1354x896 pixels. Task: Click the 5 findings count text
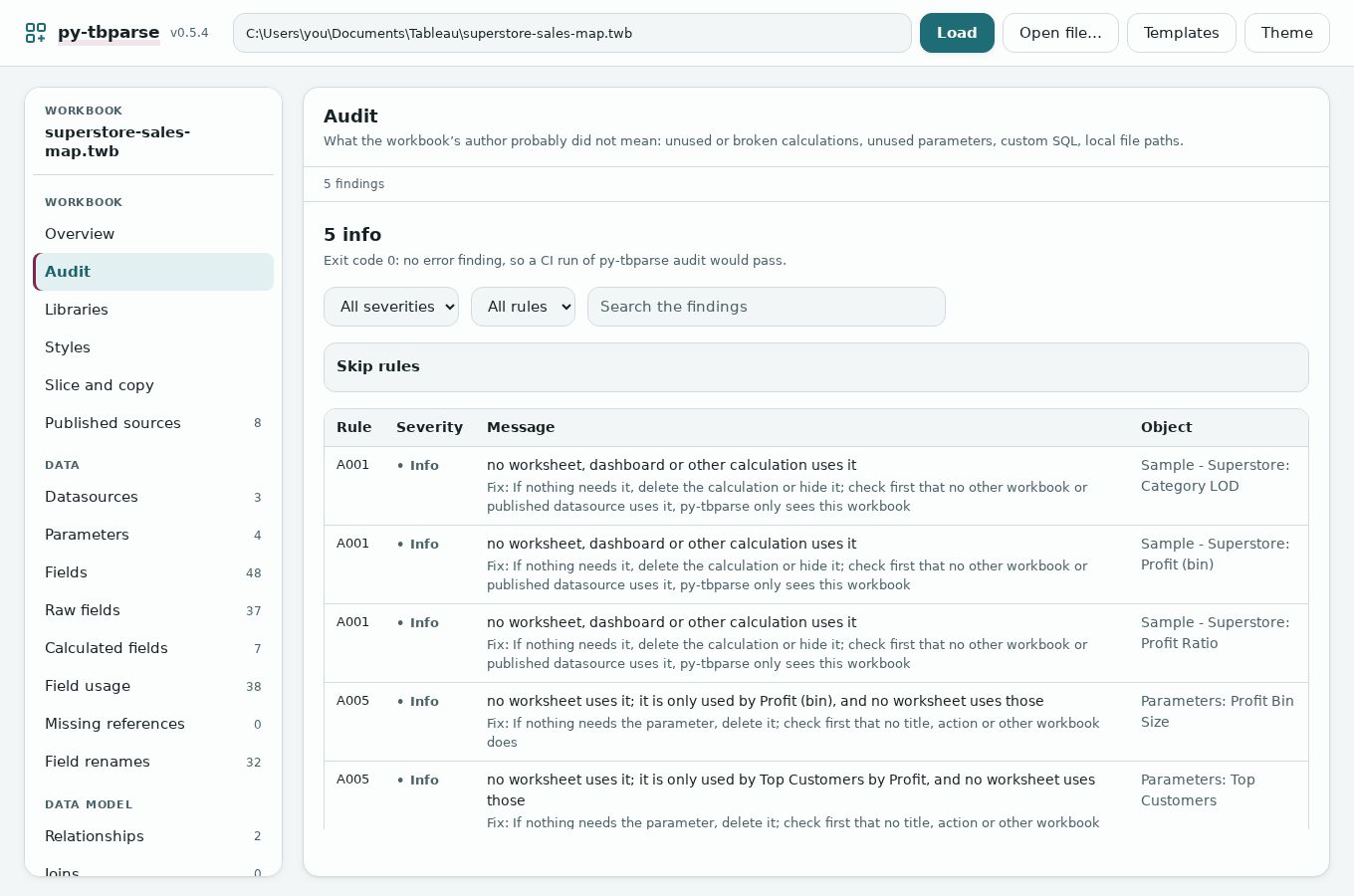pos(353,184)
